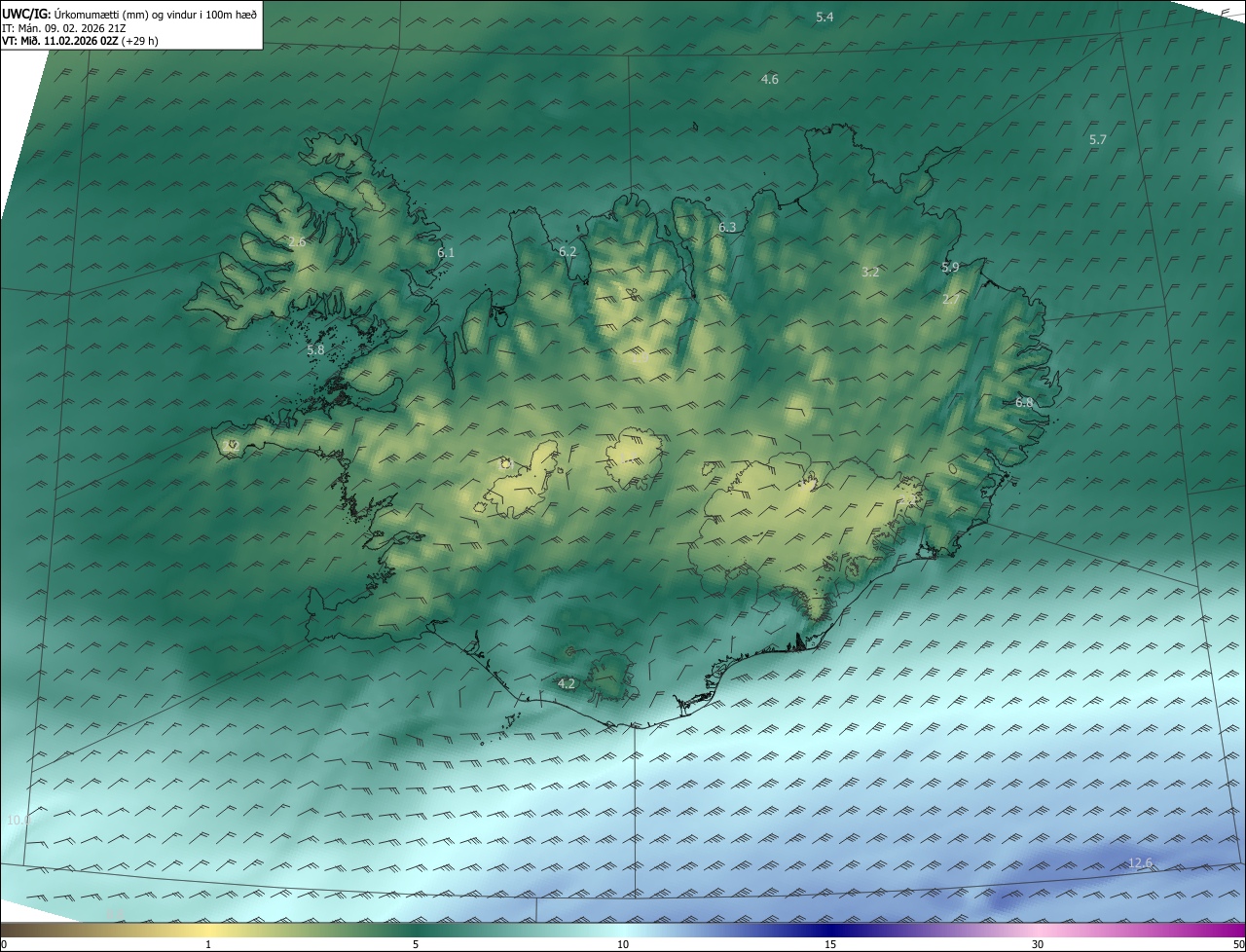Select the 5.7 value in the northeast sea
This screenshot has height=952, width=1246.
pyautogui.click(x=1098, y=140)
